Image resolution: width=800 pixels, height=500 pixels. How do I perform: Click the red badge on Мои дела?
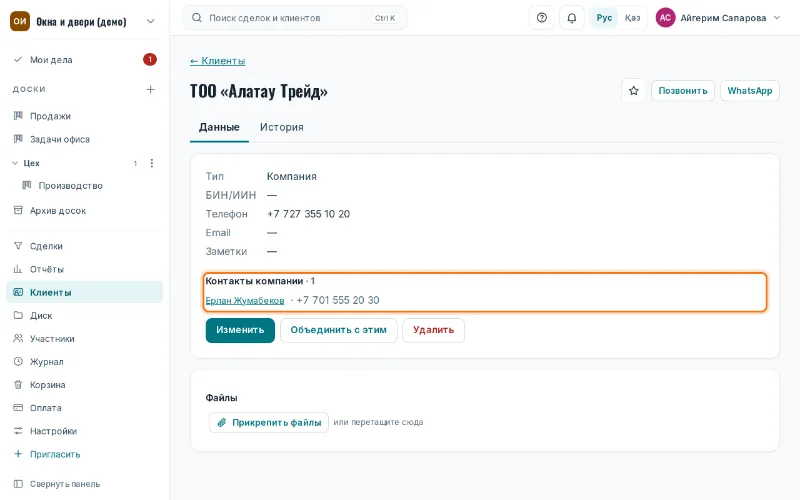click(x=149, y=60)
